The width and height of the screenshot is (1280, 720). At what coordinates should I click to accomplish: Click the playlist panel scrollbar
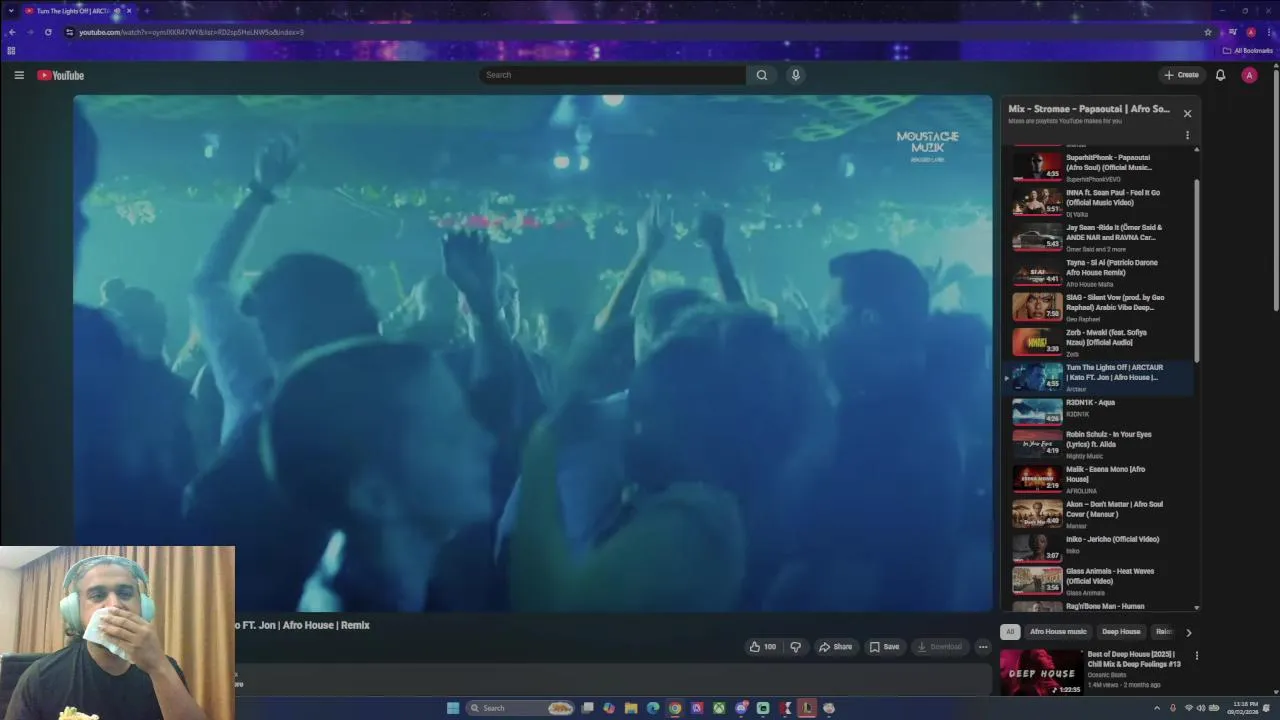coord(1196,272)
